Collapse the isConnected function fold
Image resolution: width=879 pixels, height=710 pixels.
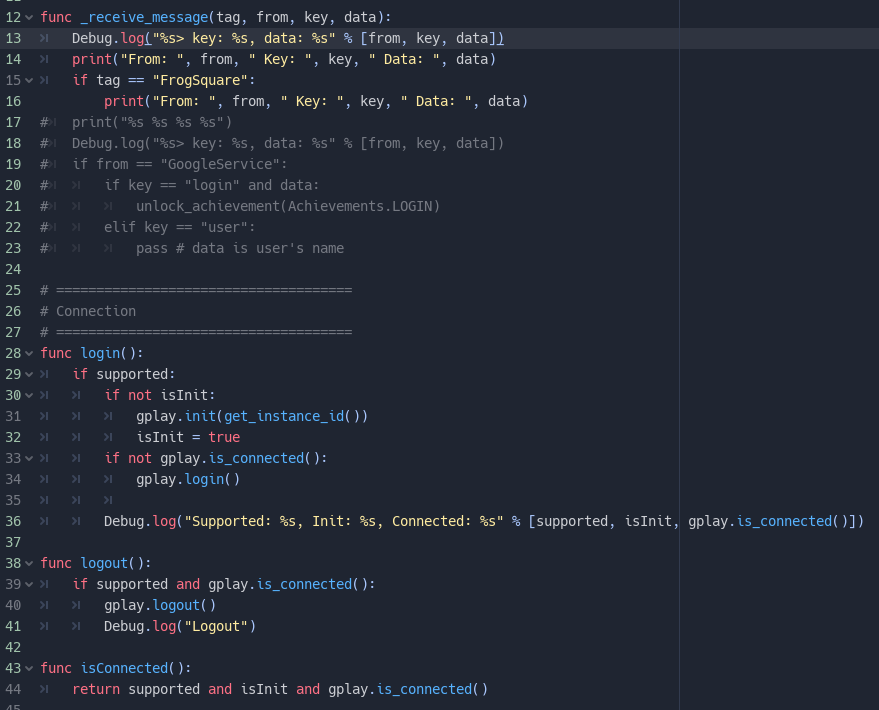click(x=28, y=668)
